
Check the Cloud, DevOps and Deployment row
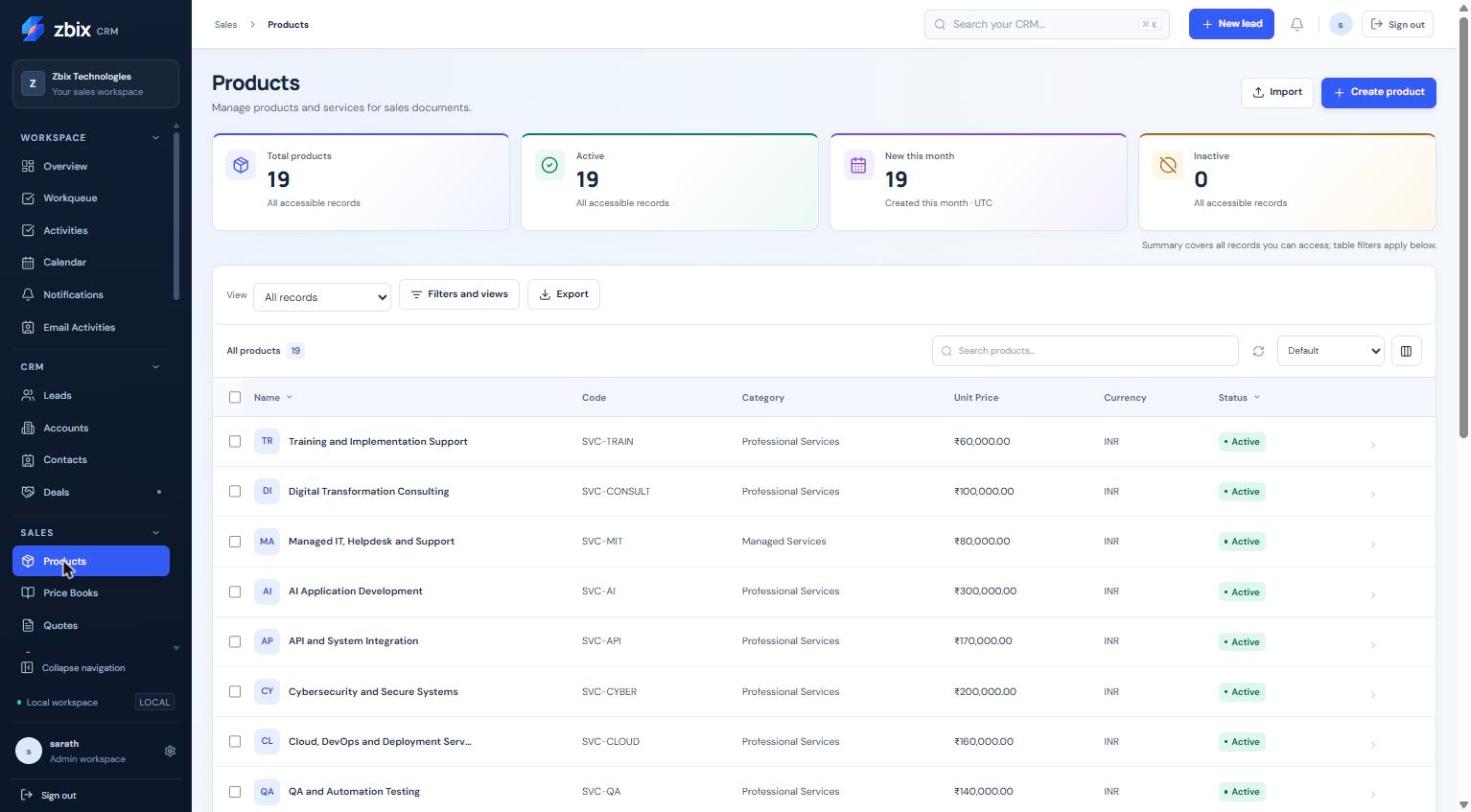[235, 741]
